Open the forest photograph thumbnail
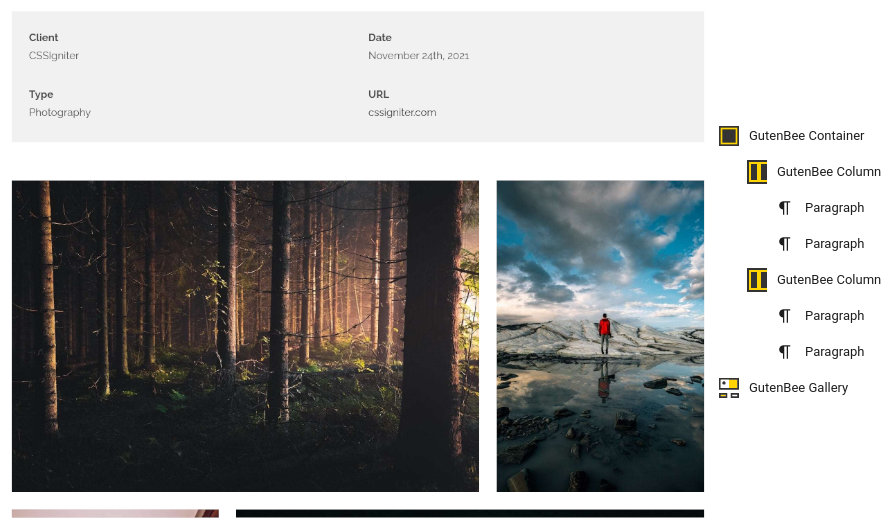This screenshot has height=520, width=890. point(245,336)
